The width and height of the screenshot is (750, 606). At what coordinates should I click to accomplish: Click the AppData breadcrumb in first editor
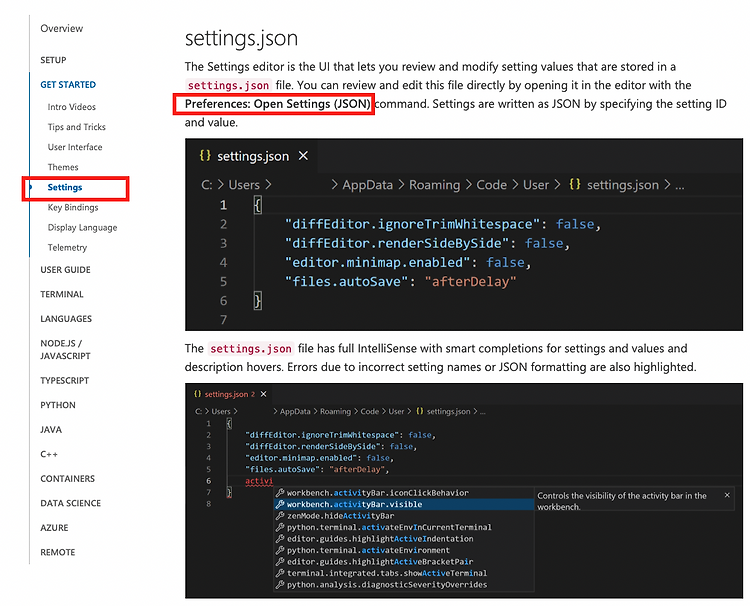point(367,185)
